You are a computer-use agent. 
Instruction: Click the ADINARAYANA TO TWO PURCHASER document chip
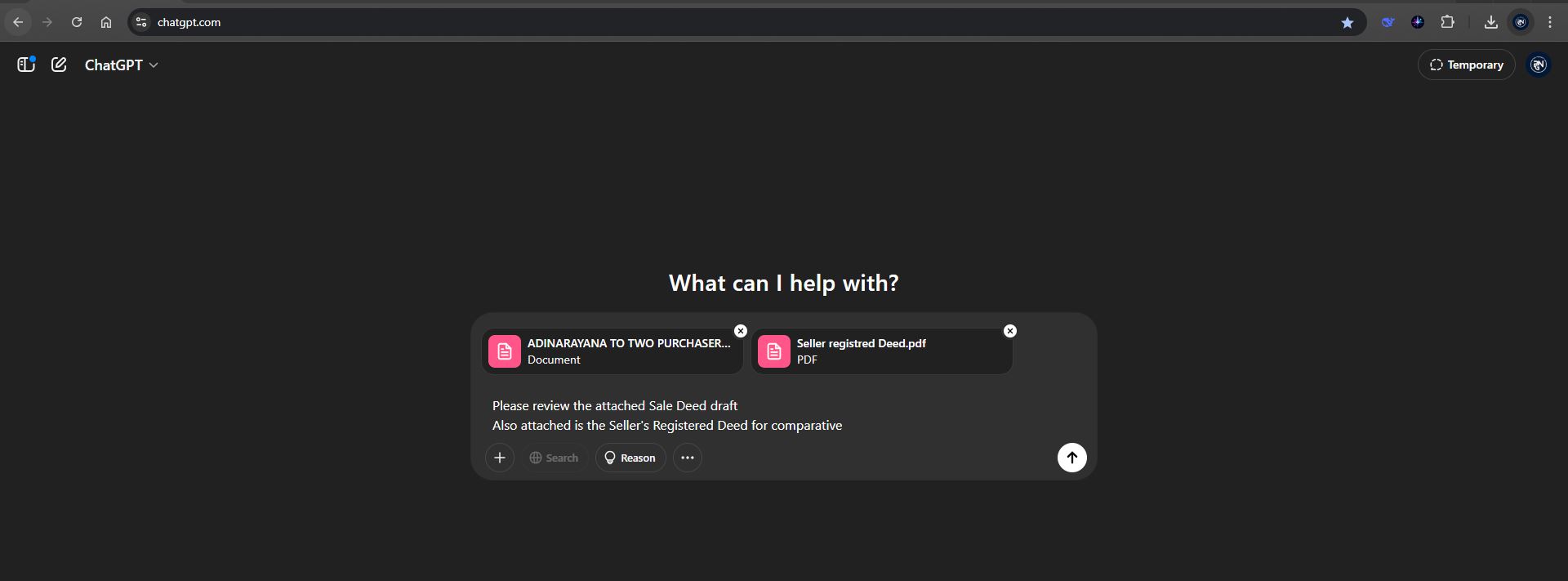tap(612, 351)
